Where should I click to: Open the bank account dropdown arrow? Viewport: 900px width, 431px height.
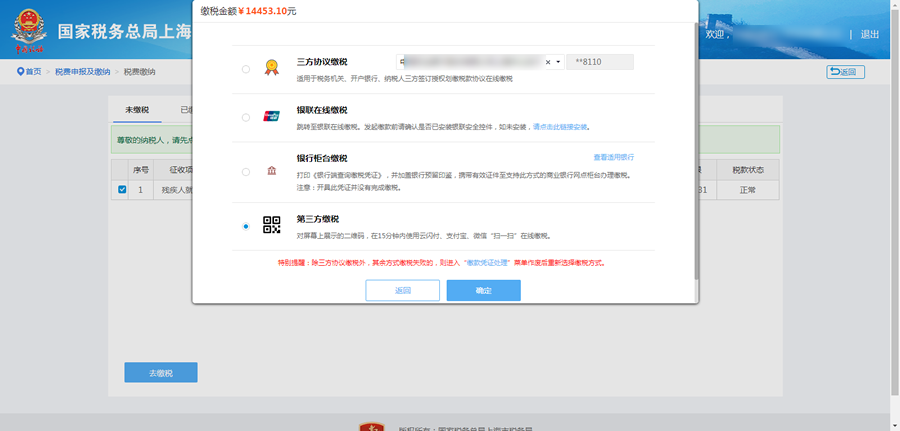pyautogui.click(x=557, y=62)
